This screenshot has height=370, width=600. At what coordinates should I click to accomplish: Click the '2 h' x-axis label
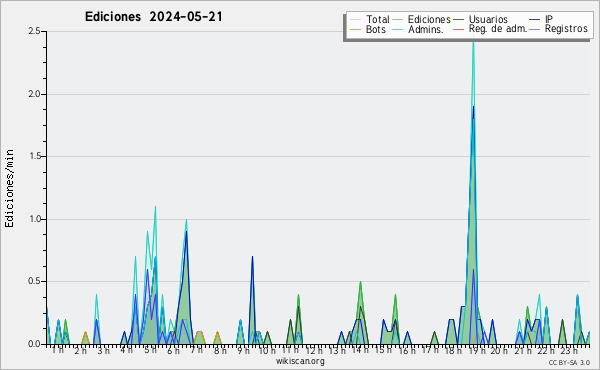(x=80, y=350)
